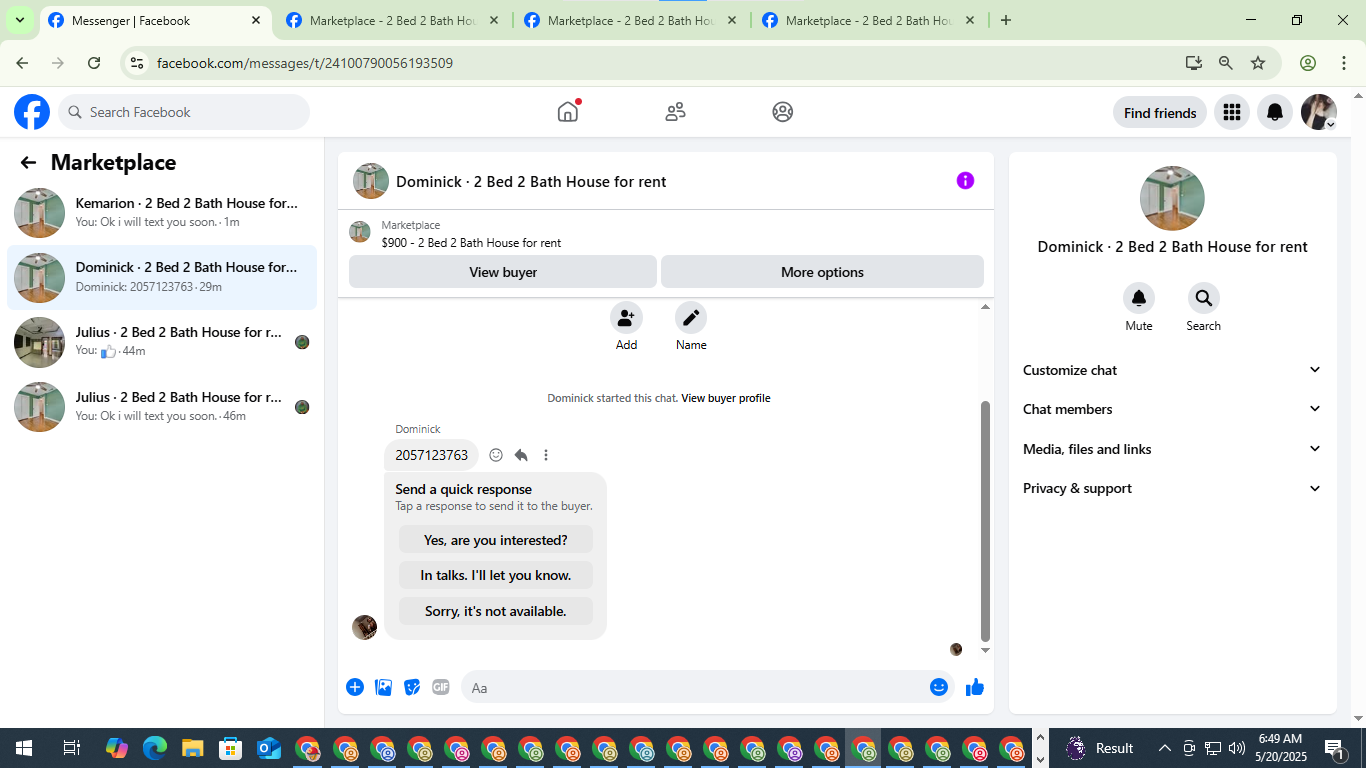The width and height of the screenshot is (1366, 768).
Task: Add people to the chat
Action: pos(626,318)
